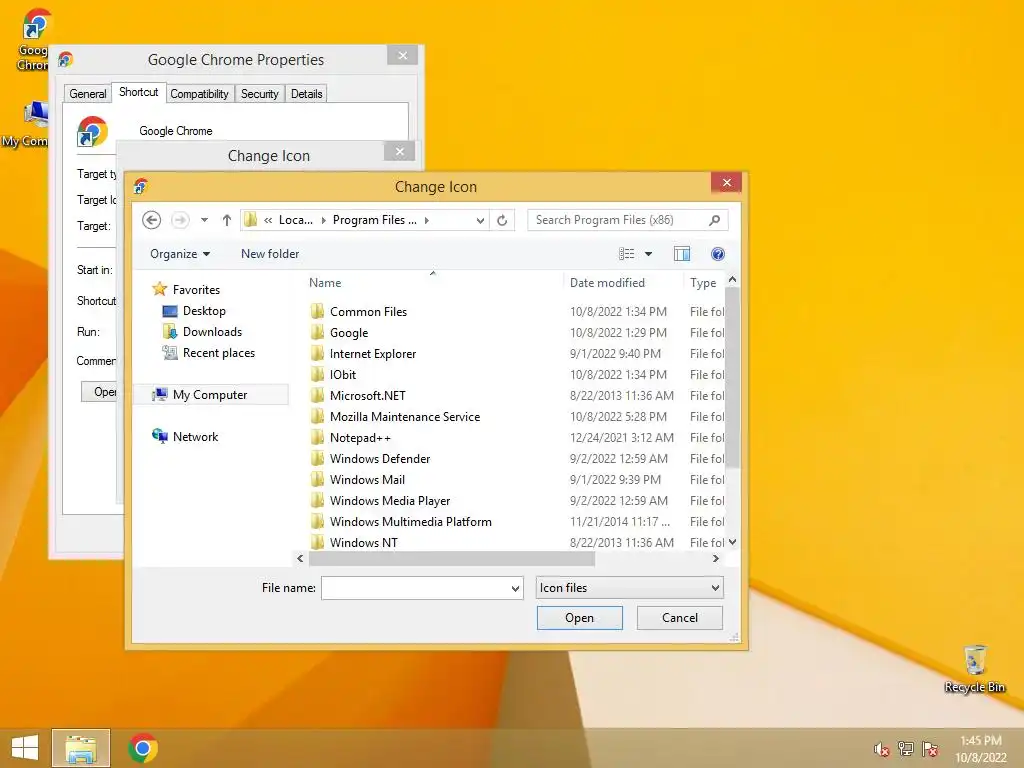Expand the address bar history dropdown
The width and height of the screenshot is (1024, 768).
[481, 221]
